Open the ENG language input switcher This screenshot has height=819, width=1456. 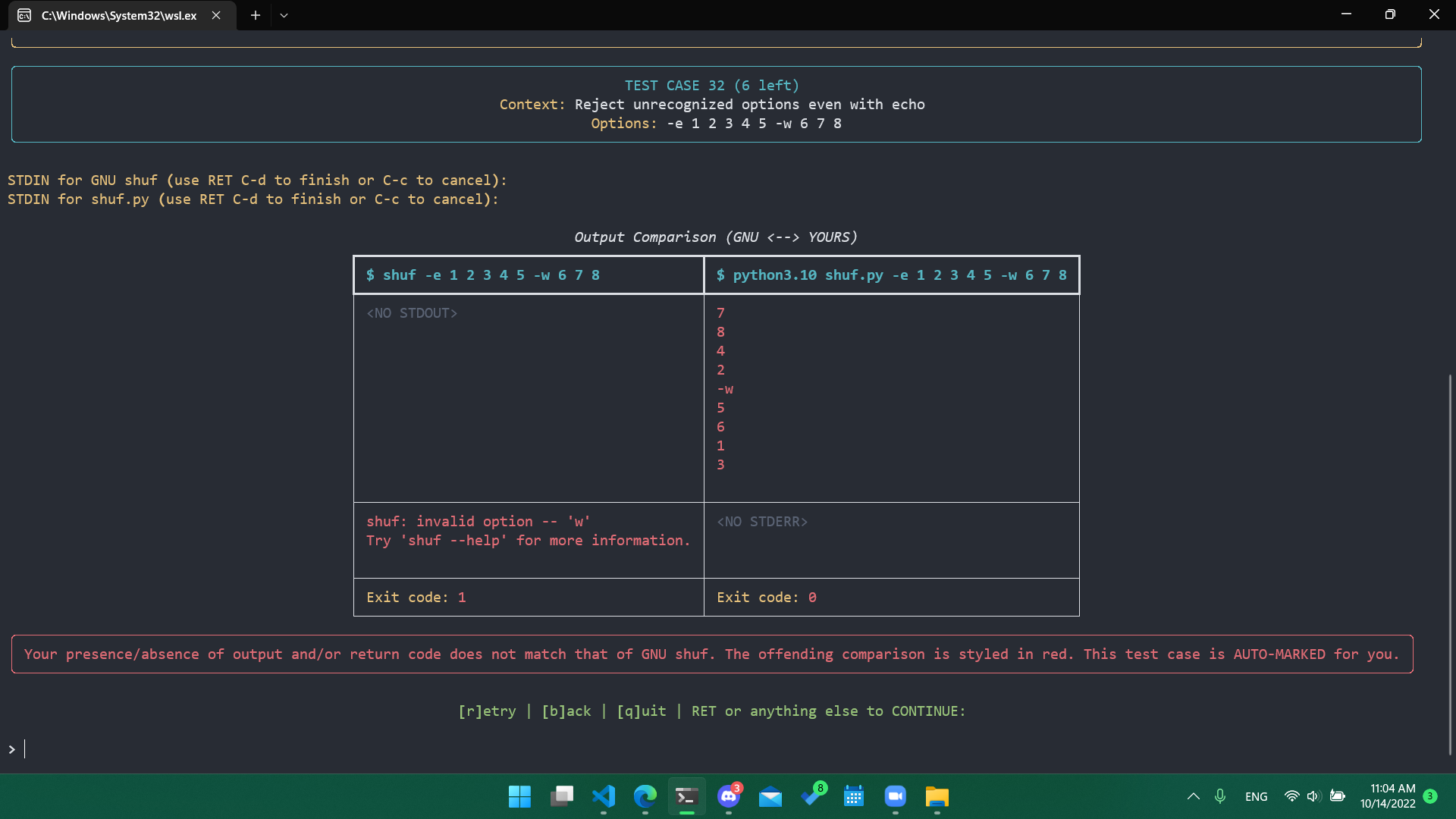(x=1256, y=796)
